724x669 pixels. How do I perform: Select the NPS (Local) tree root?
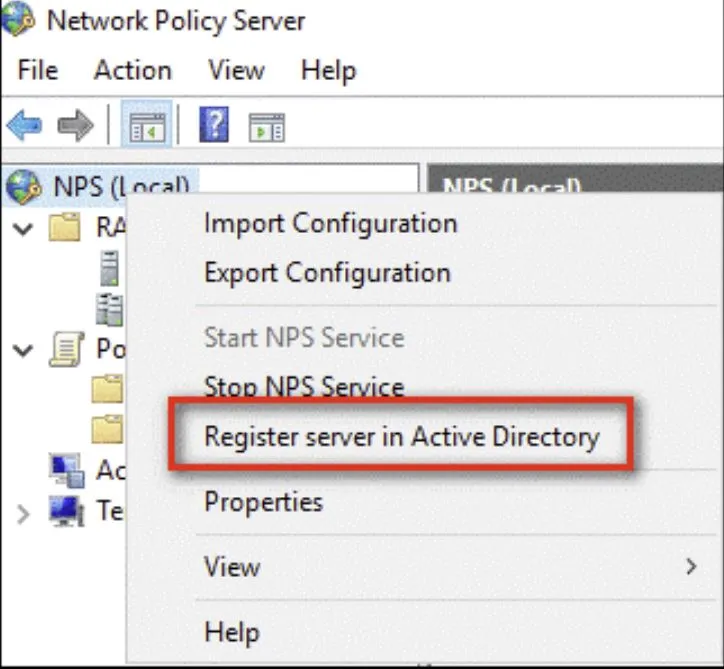click(x=121, y=187)
